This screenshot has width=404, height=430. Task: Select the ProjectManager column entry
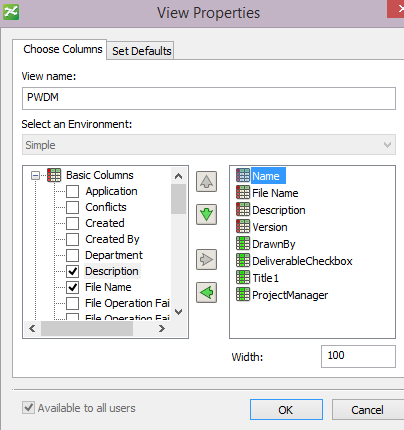[x=282, y=295]
